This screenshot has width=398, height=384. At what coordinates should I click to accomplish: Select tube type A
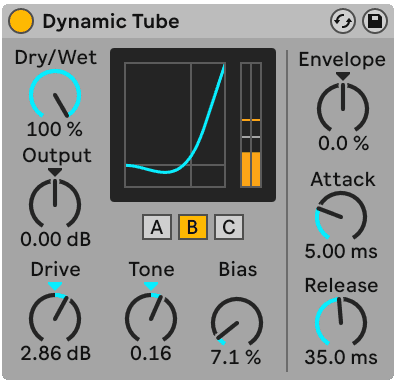[157, 227]
